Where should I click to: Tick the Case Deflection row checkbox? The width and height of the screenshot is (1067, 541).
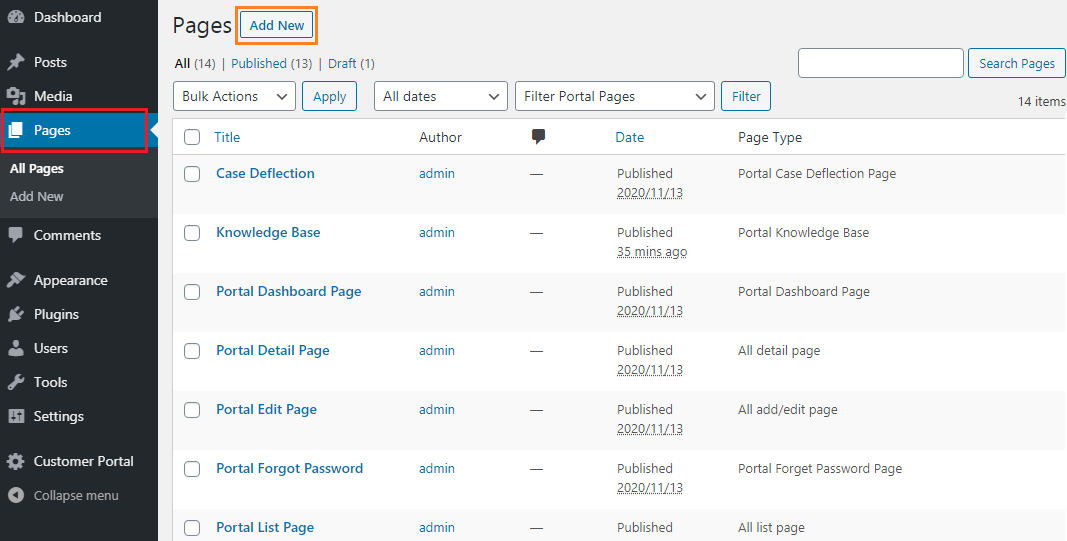point(192,174)
